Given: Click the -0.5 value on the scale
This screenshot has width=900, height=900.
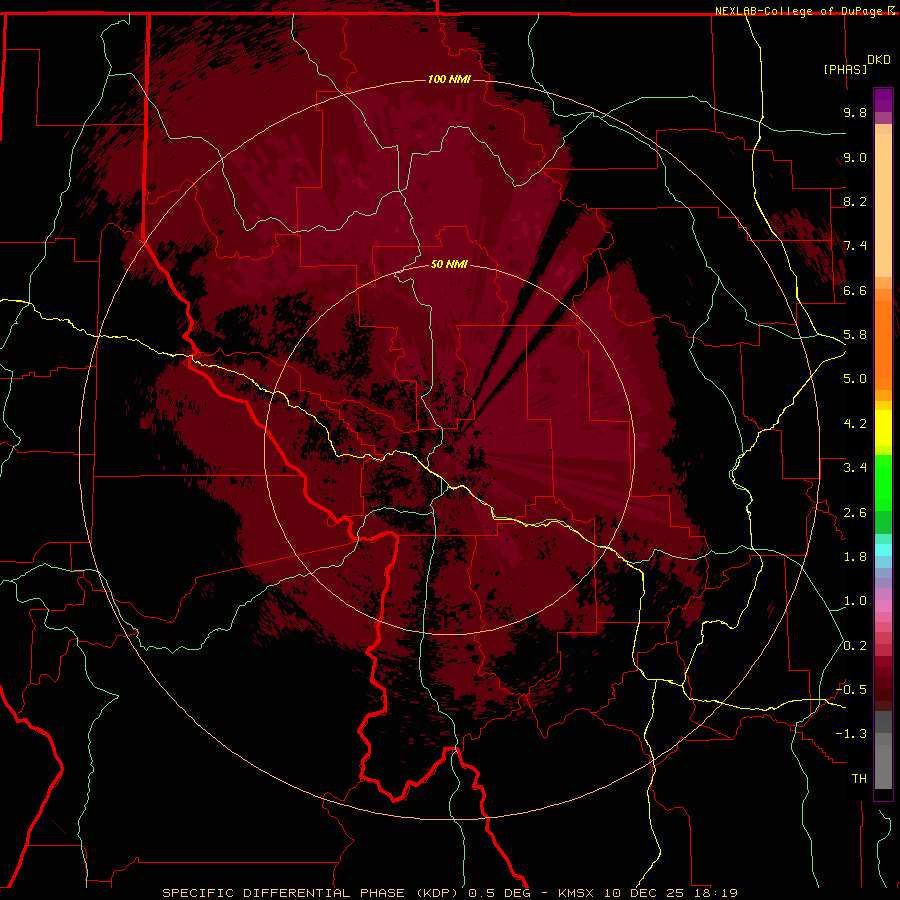Looking at the screenshot, I should click(851, 690).
